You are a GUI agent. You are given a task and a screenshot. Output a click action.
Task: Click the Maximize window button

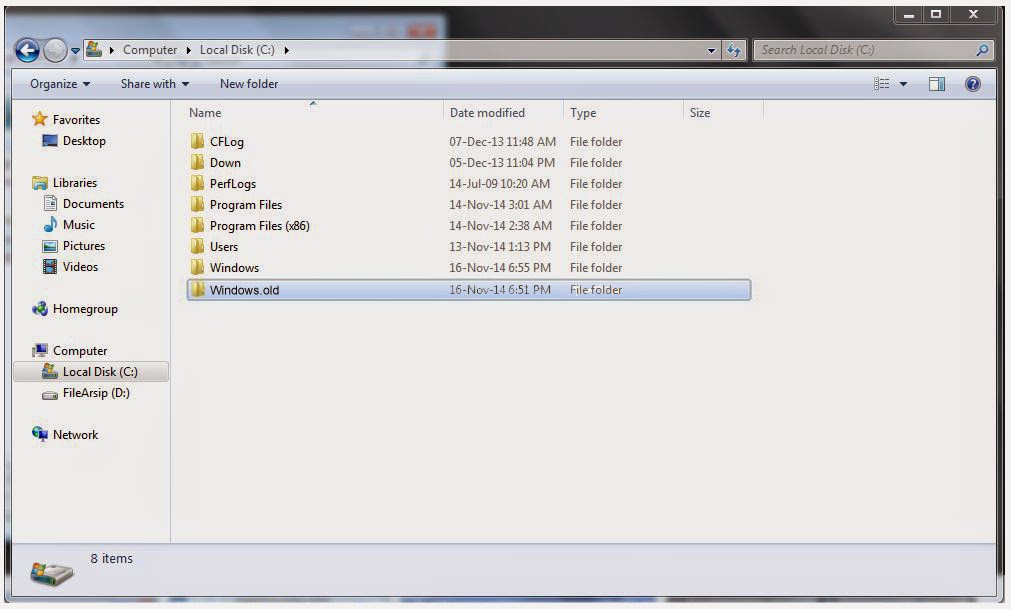(x=936, y=14)
